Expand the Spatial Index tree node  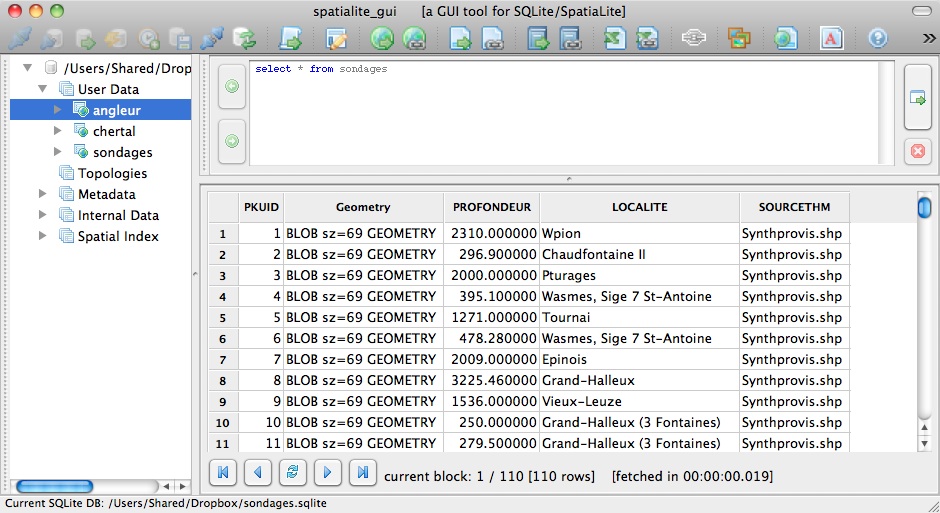[x=43, y=236]
